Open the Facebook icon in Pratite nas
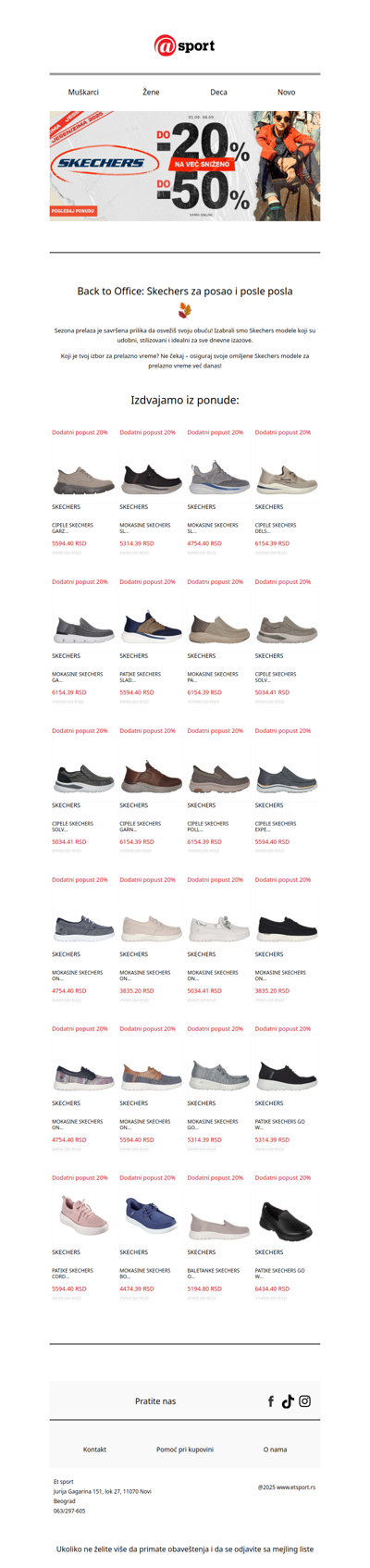This screenshot has width=370, height=1568. [x=271, y=1401]
